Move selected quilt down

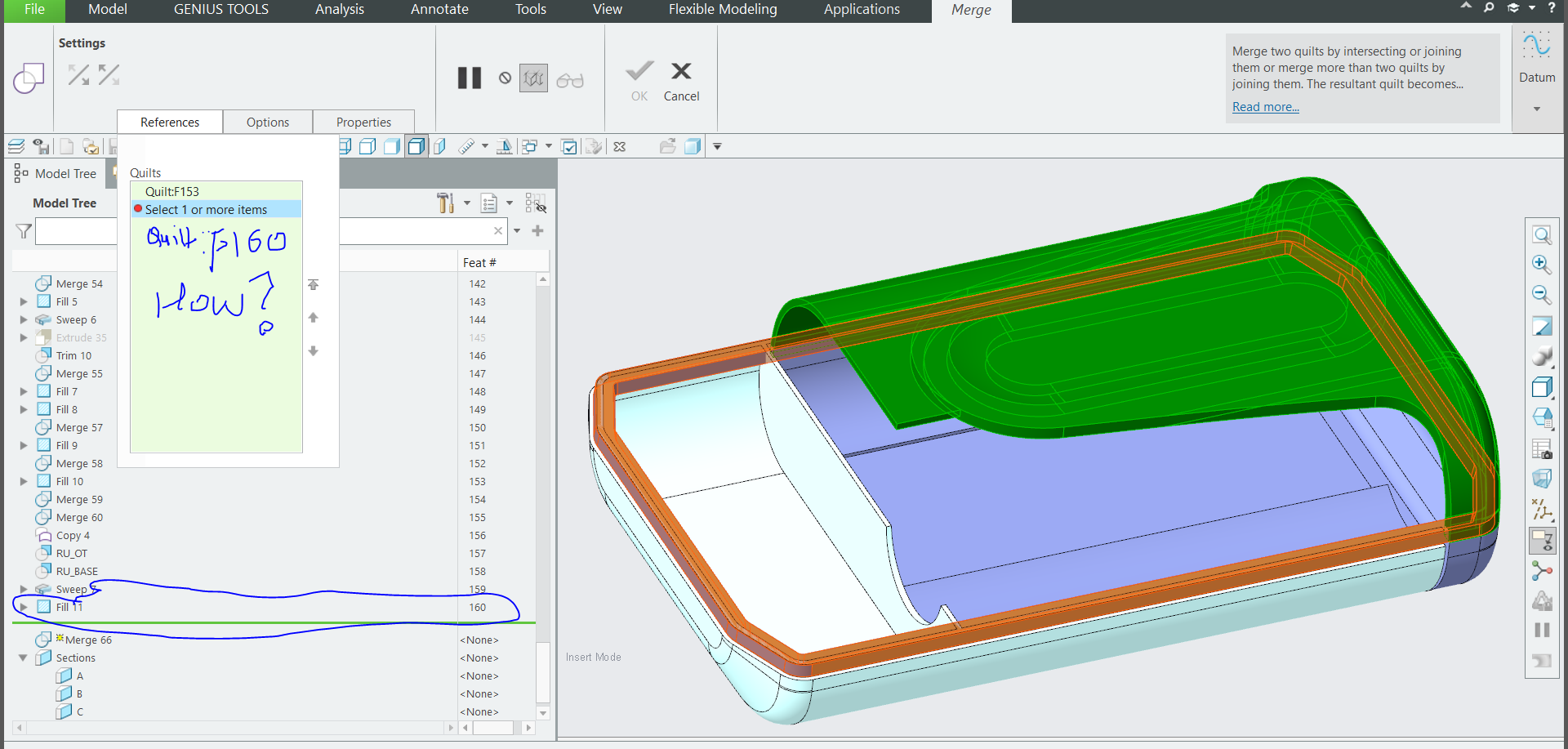pyautogui.click(x=313, y=350)
